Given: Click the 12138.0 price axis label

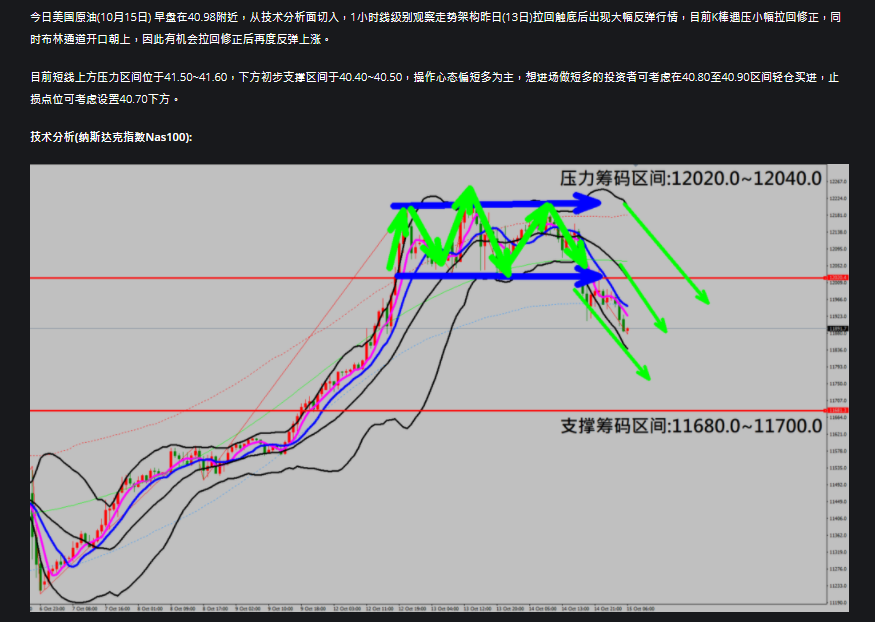Looking at the screenshot, I should [838, 232].
